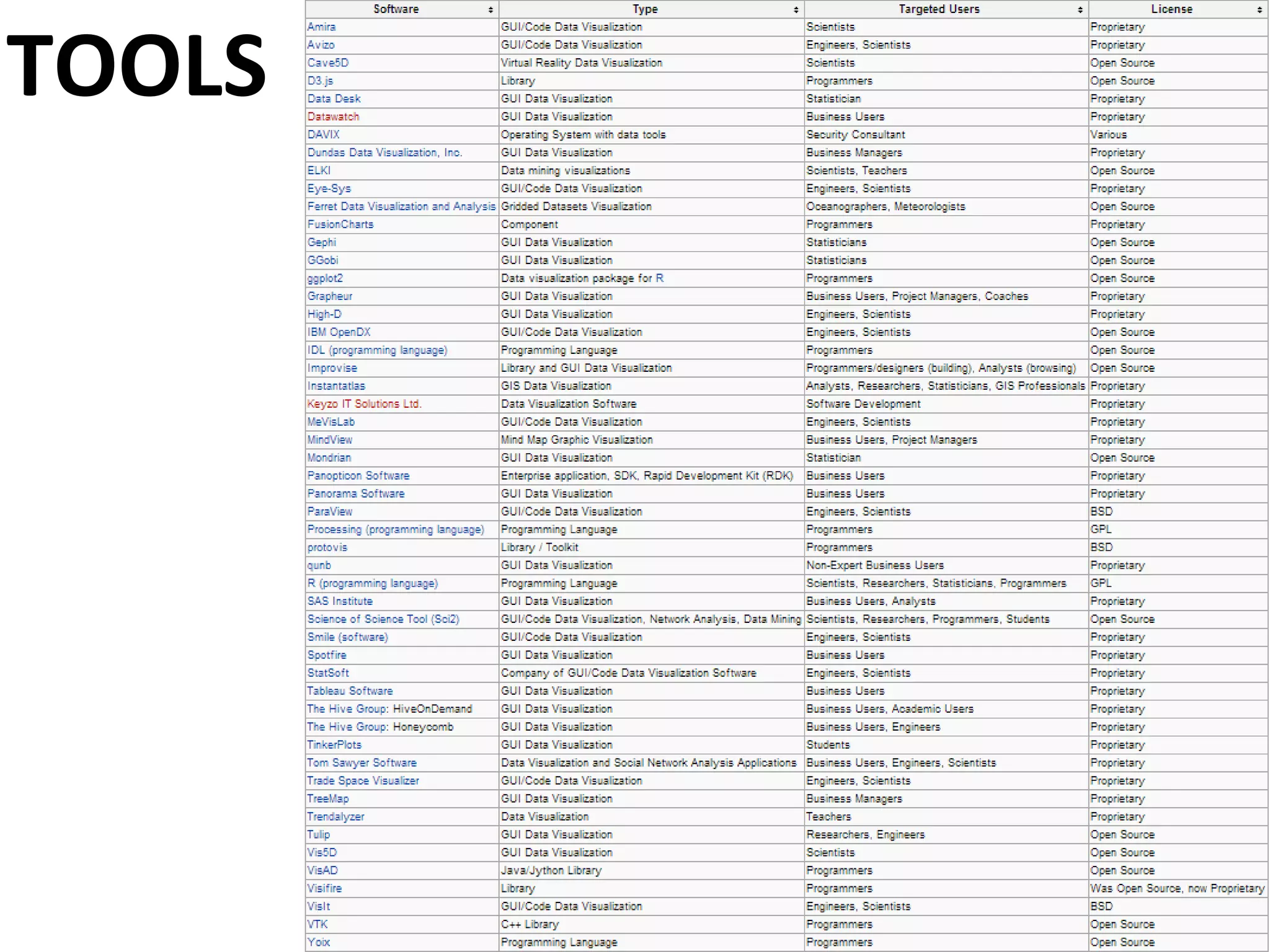Follow the TreeMap link
This screenshot has width=1270, height=952.
(x=328, y=800)
